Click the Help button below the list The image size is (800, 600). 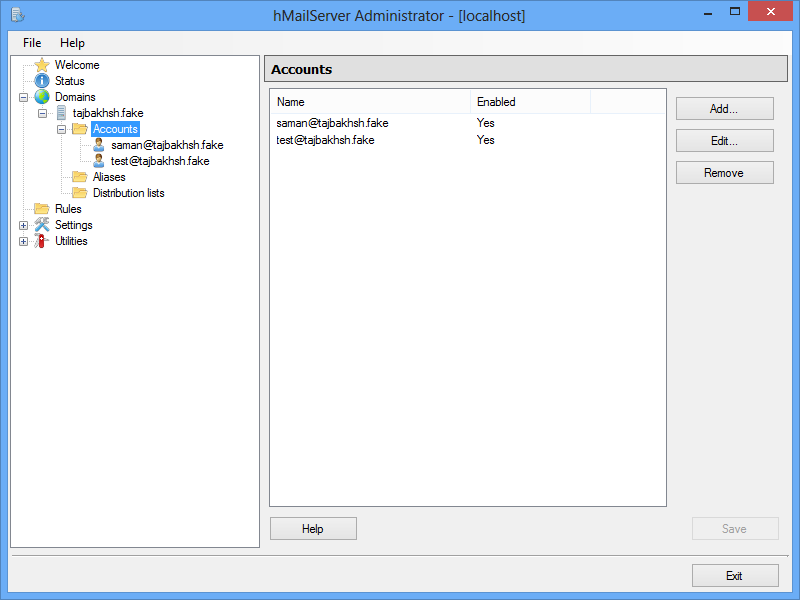[x=313, y=529]
